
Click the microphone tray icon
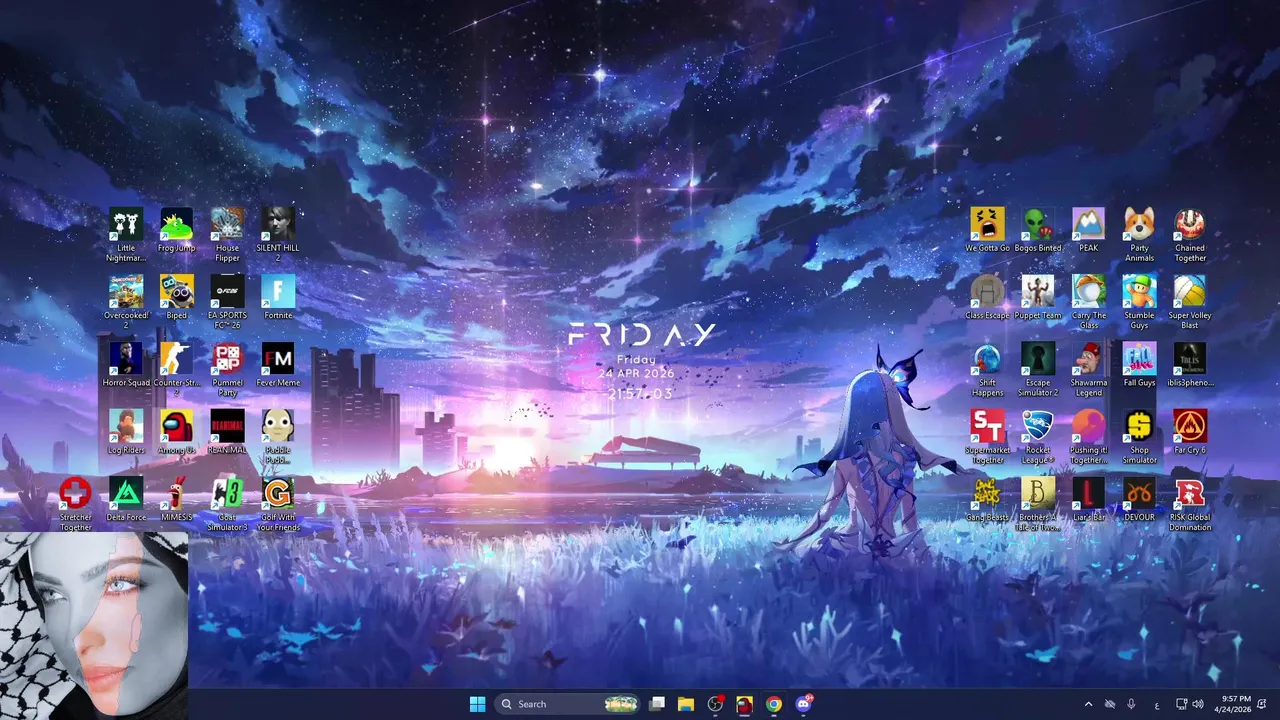point(1131,704)
